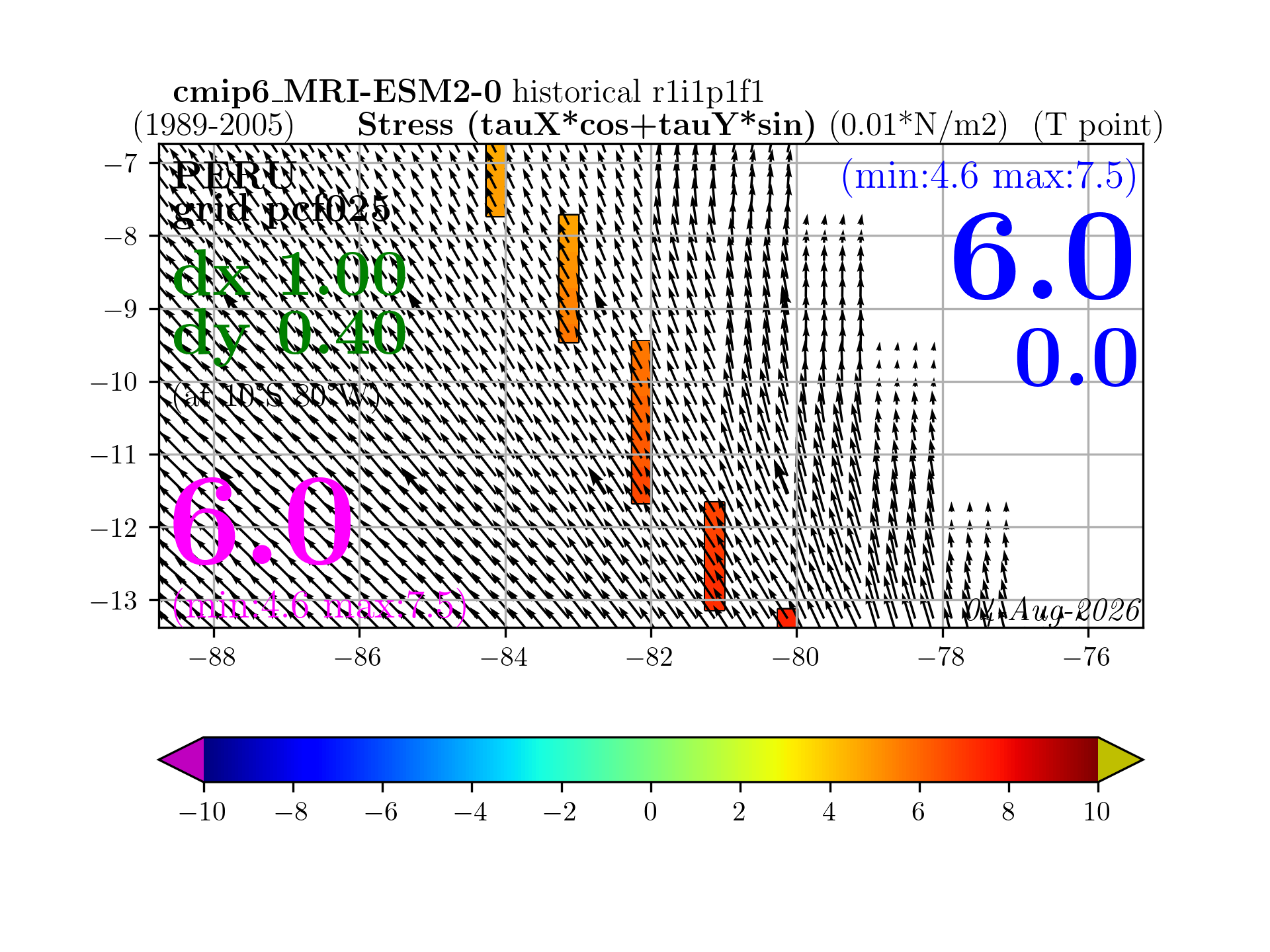Click the small red square near -80
The image size is (1270, 952).
pos(786,617)
